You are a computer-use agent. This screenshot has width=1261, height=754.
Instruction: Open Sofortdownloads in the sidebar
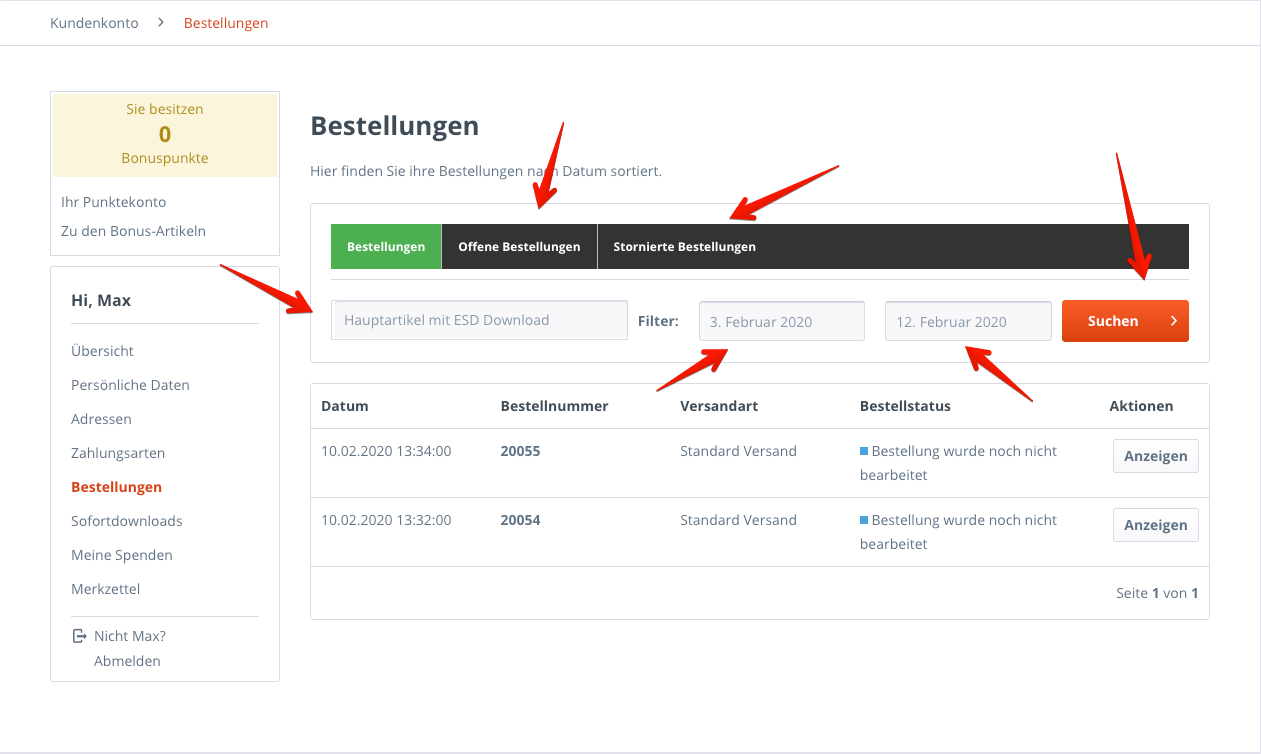pyautogui.click(x=127, y=521)
